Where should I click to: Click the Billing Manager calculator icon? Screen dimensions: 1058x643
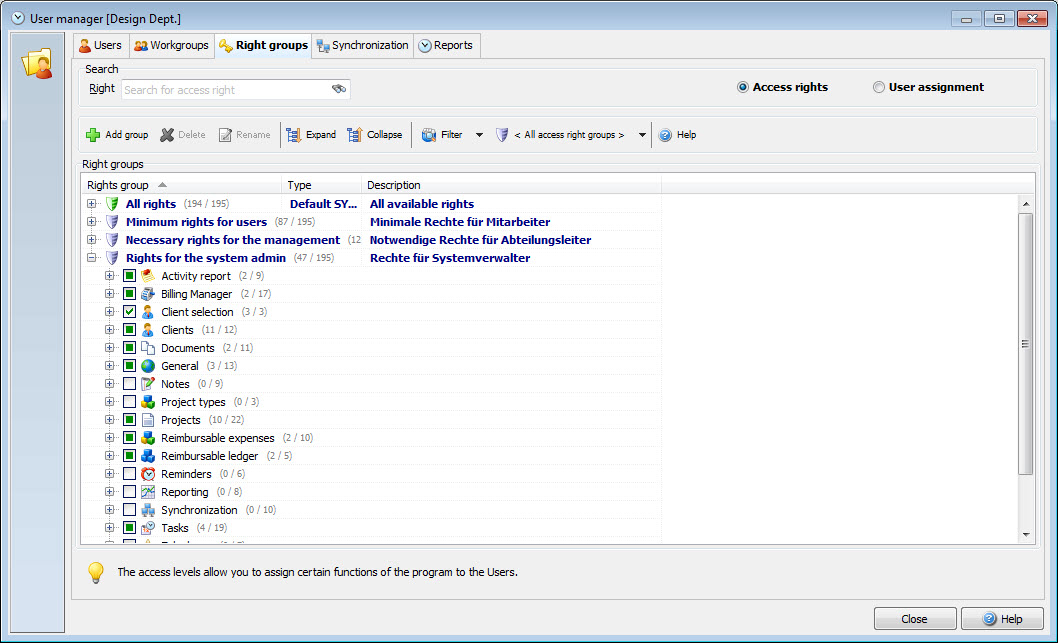[x=148, y=294]
